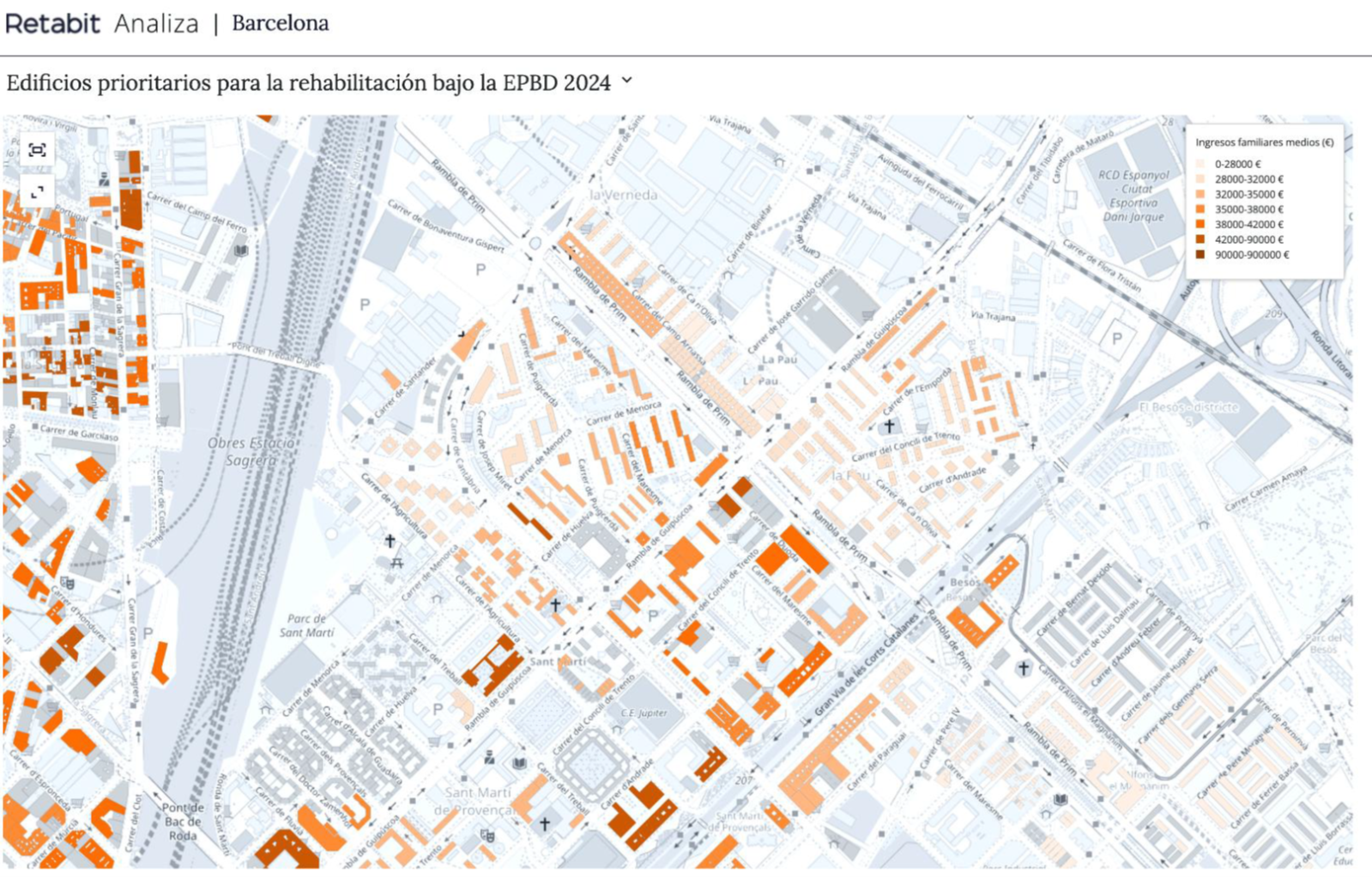This screenshot has width=1372, height=877.
Task: Click the Parc de Sant Martí map label
Action: [306, 626]
